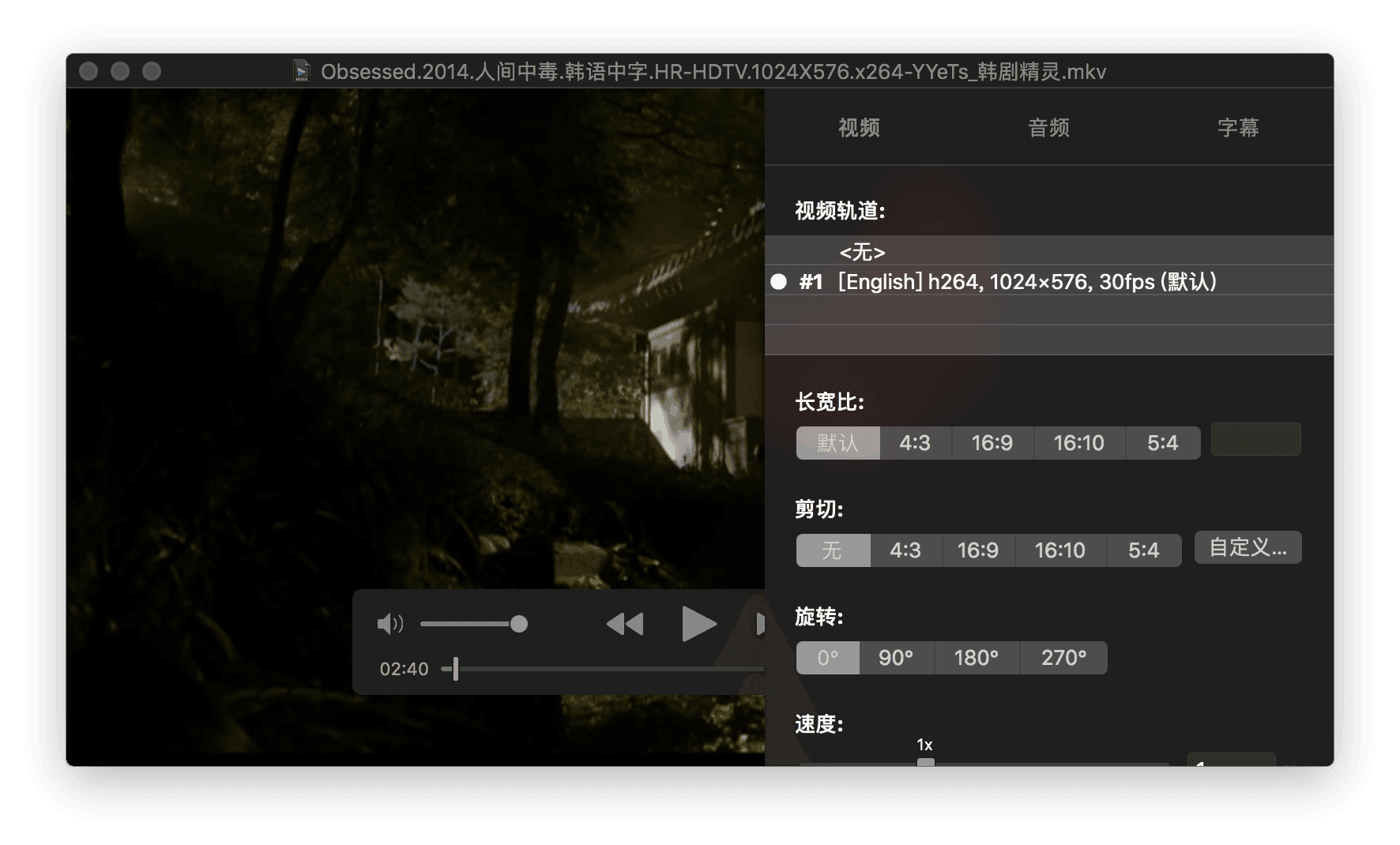Crop the video to 16:9 under 剪切
1400x845 pixels.
click(x=977, y=550)
